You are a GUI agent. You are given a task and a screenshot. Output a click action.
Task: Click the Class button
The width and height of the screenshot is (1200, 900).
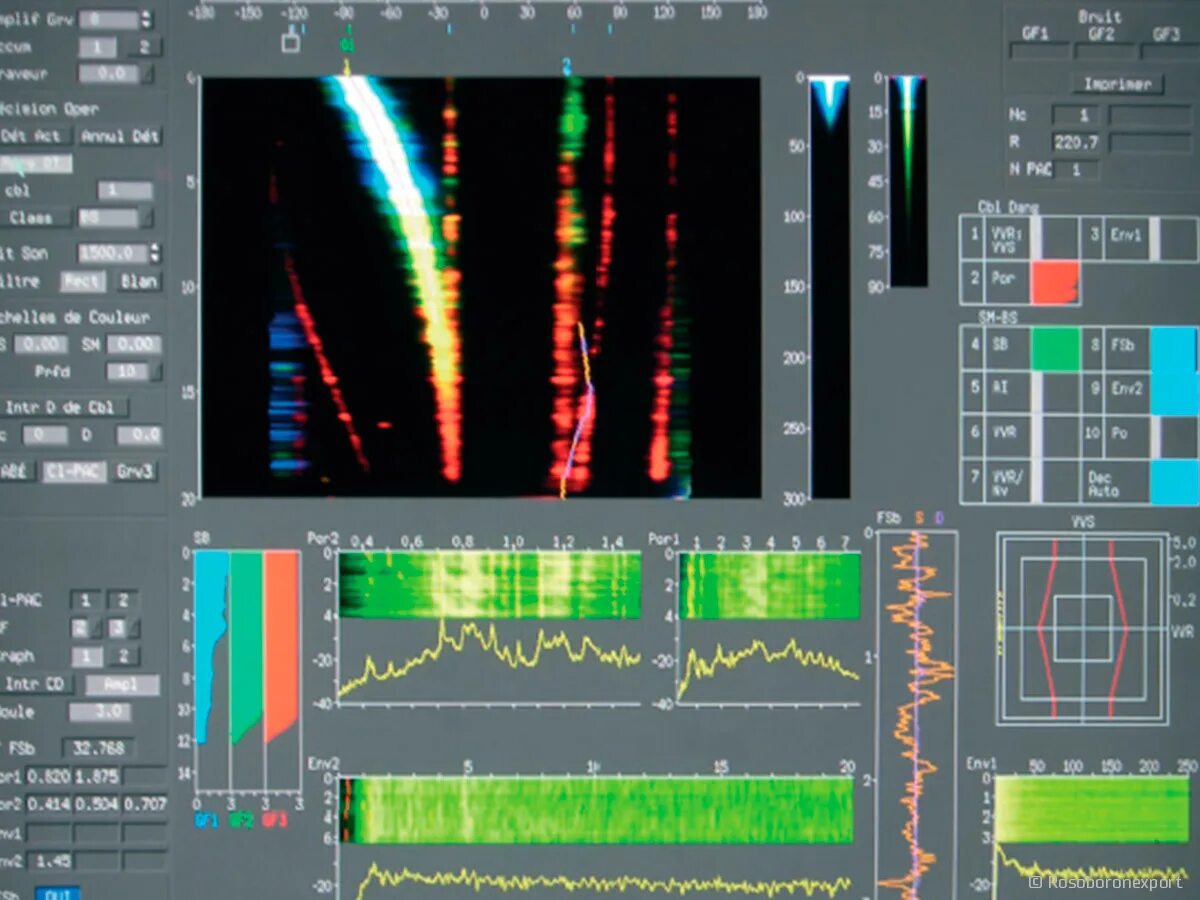(33, 217)
